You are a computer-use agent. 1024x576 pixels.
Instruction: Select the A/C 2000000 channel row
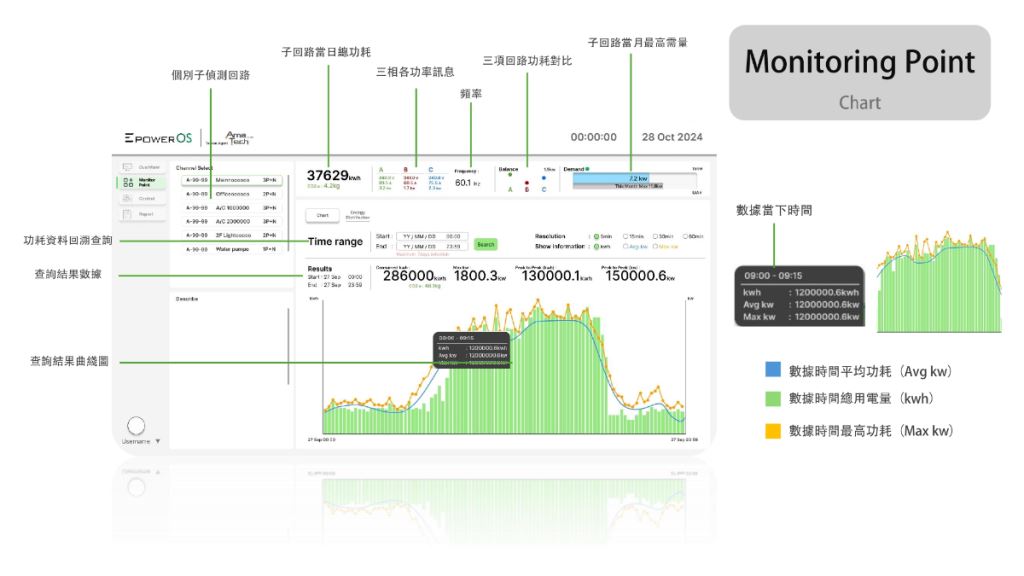click(x=232, y=221)
